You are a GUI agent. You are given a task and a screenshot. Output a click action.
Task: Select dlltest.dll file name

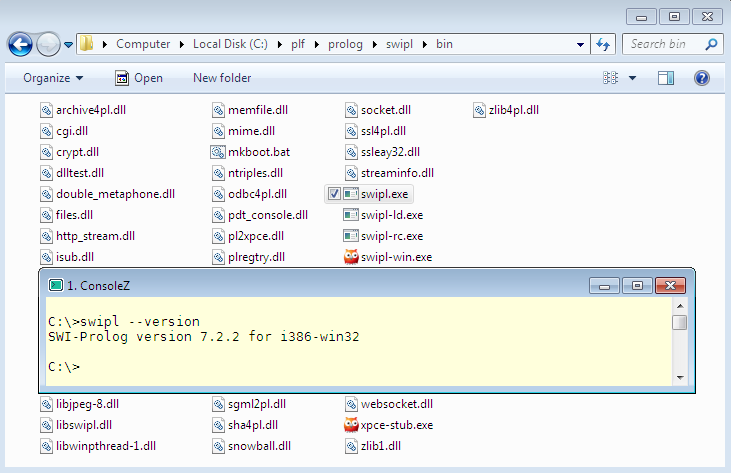80,173
